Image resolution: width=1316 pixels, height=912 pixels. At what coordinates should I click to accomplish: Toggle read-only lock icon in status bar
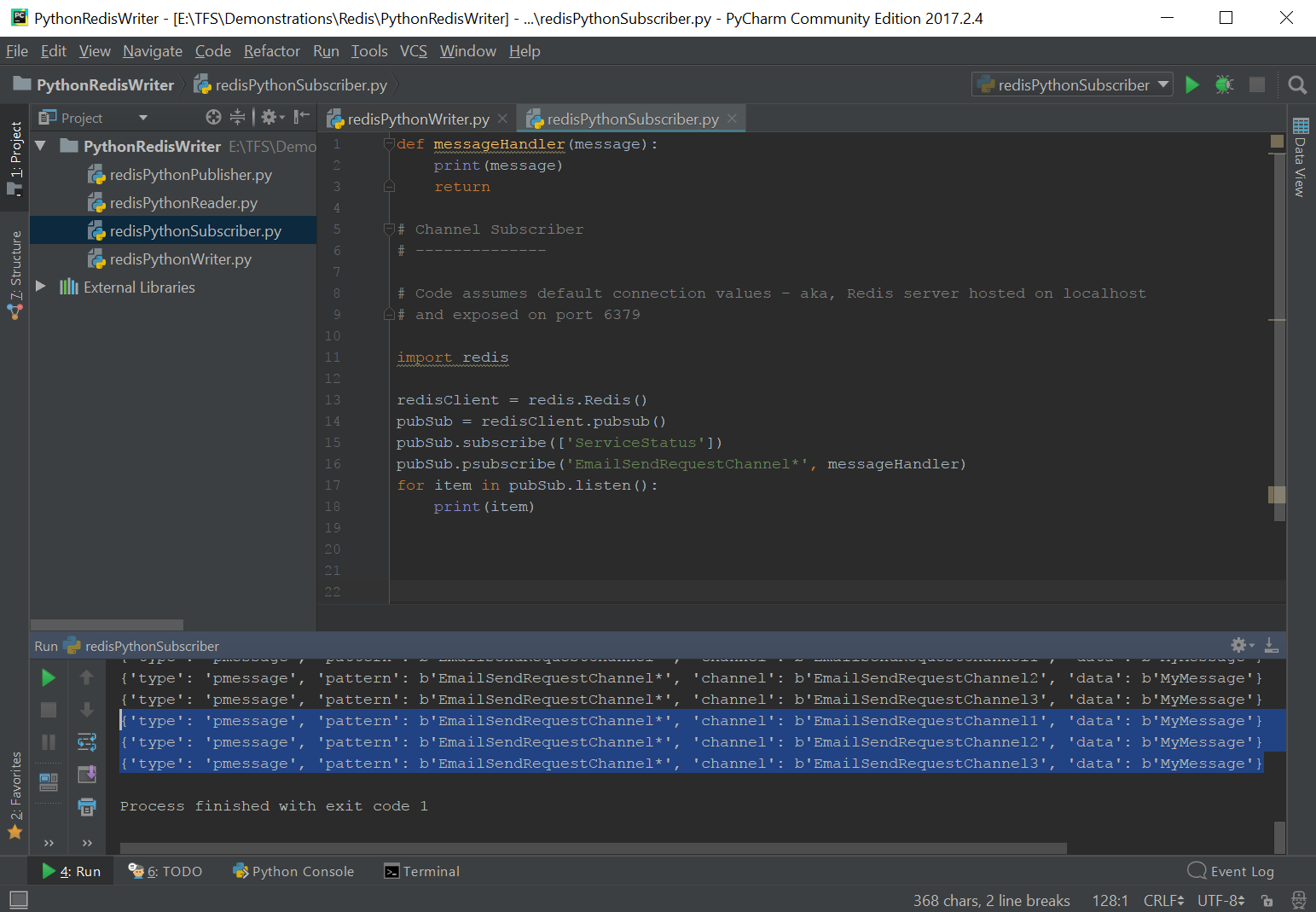1267,901
